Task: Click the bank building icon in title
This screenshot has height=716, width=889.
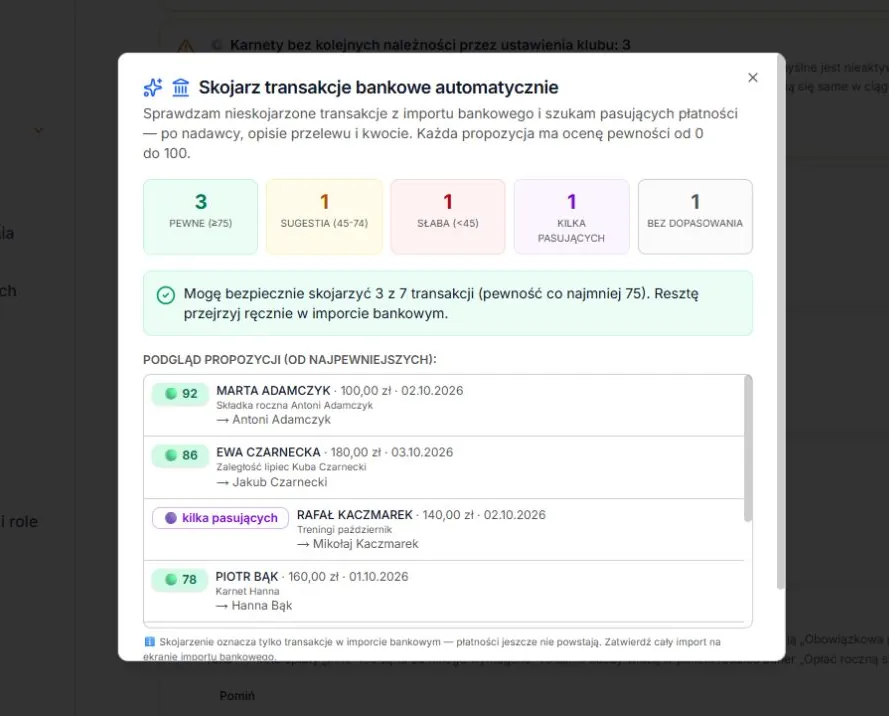Action: pyautogui.click(x=181, y=87)
